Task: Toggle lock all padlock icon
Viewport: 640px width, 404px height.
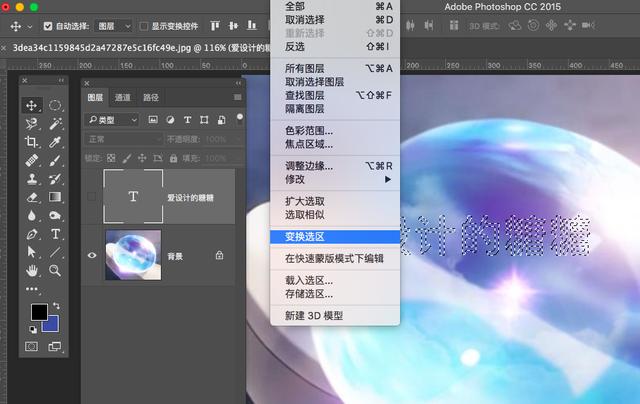Action: point(173,158)
